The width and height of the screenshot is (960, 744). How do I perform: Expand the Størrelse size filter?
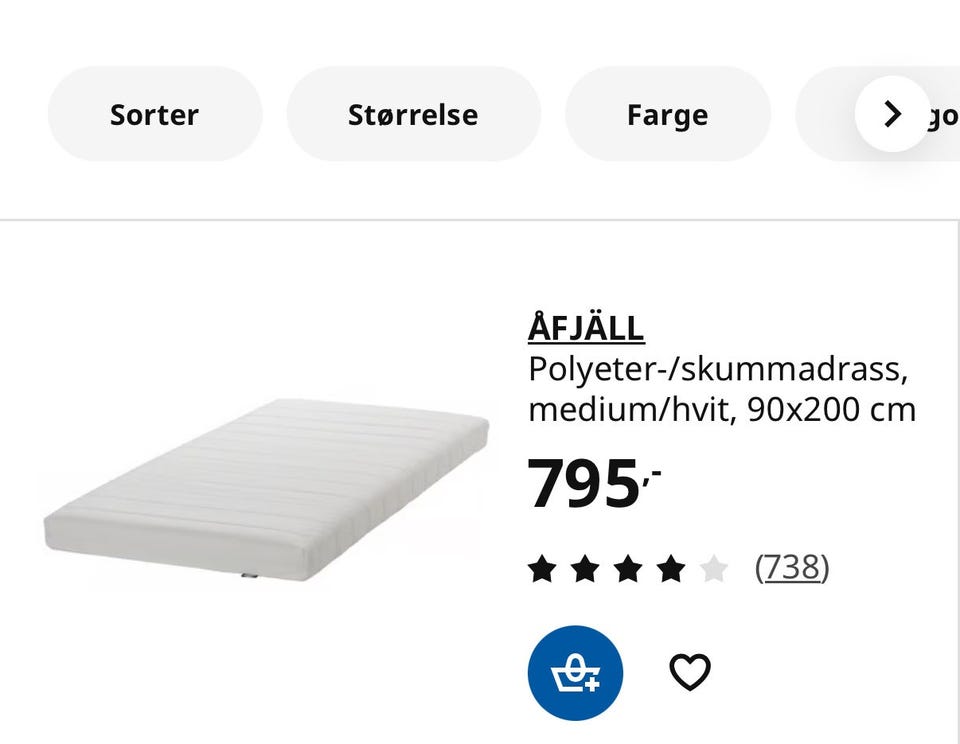click(x=413, y=114)
